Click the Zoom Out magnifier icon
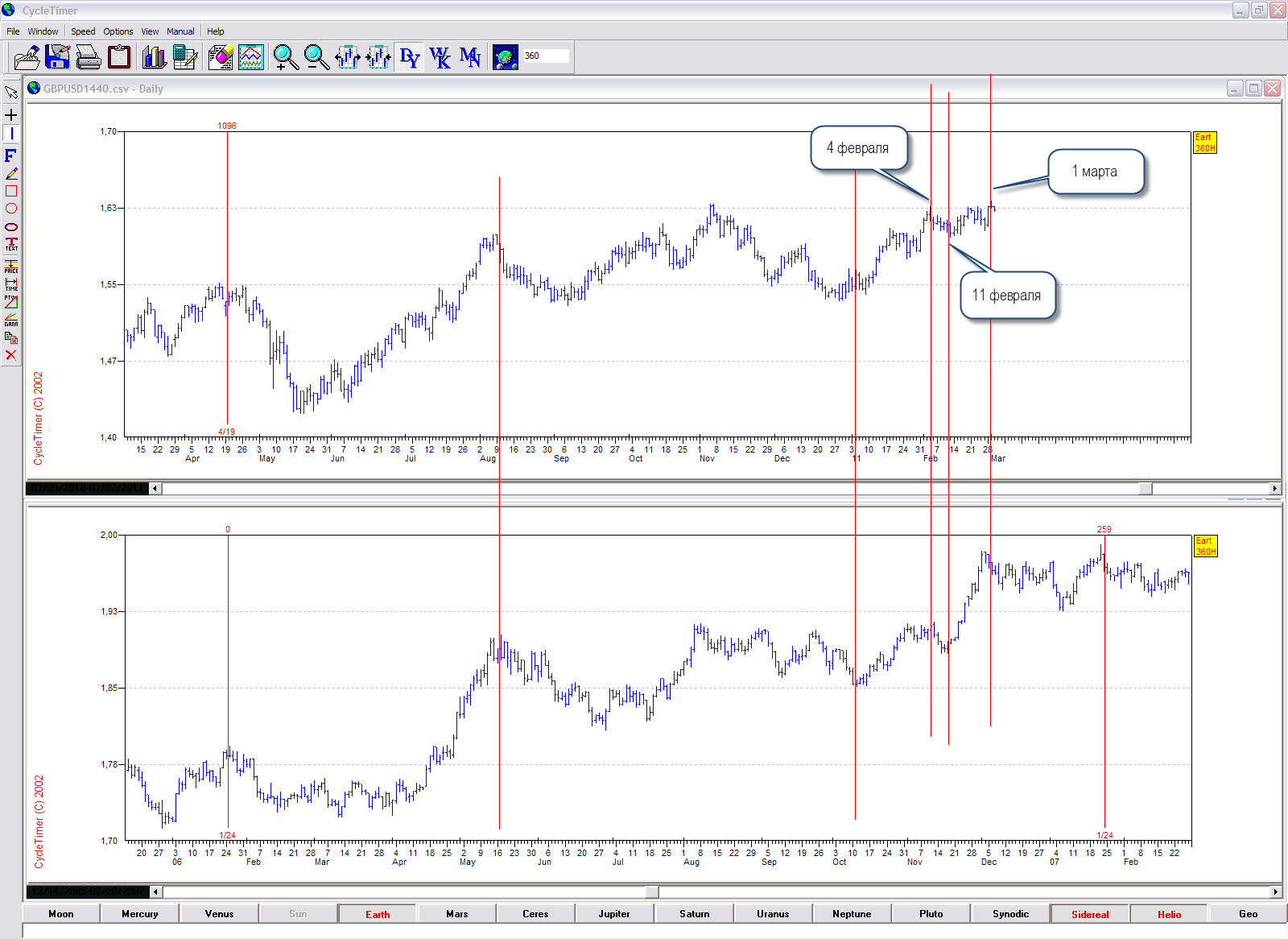The height and width of the screenshot is (939, 1288). tap(316, 57)
